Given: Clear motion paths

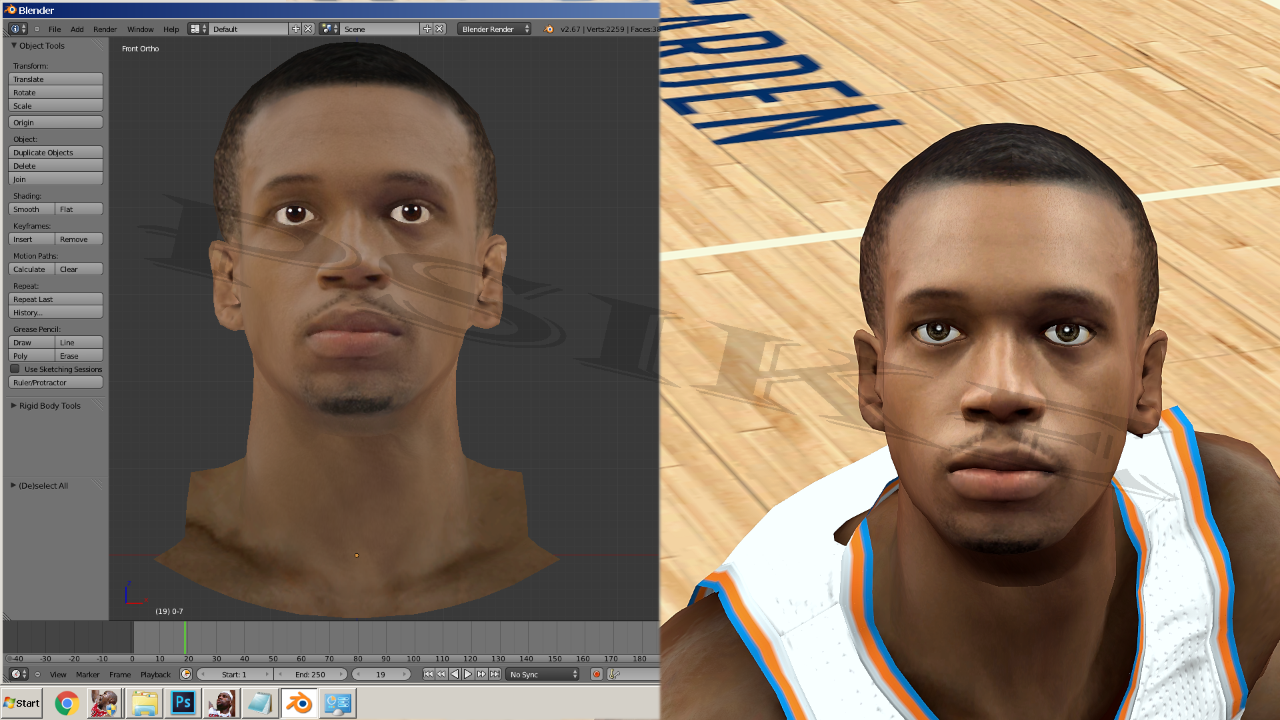Looking at the screenshot, I should [x=80, y=269].
